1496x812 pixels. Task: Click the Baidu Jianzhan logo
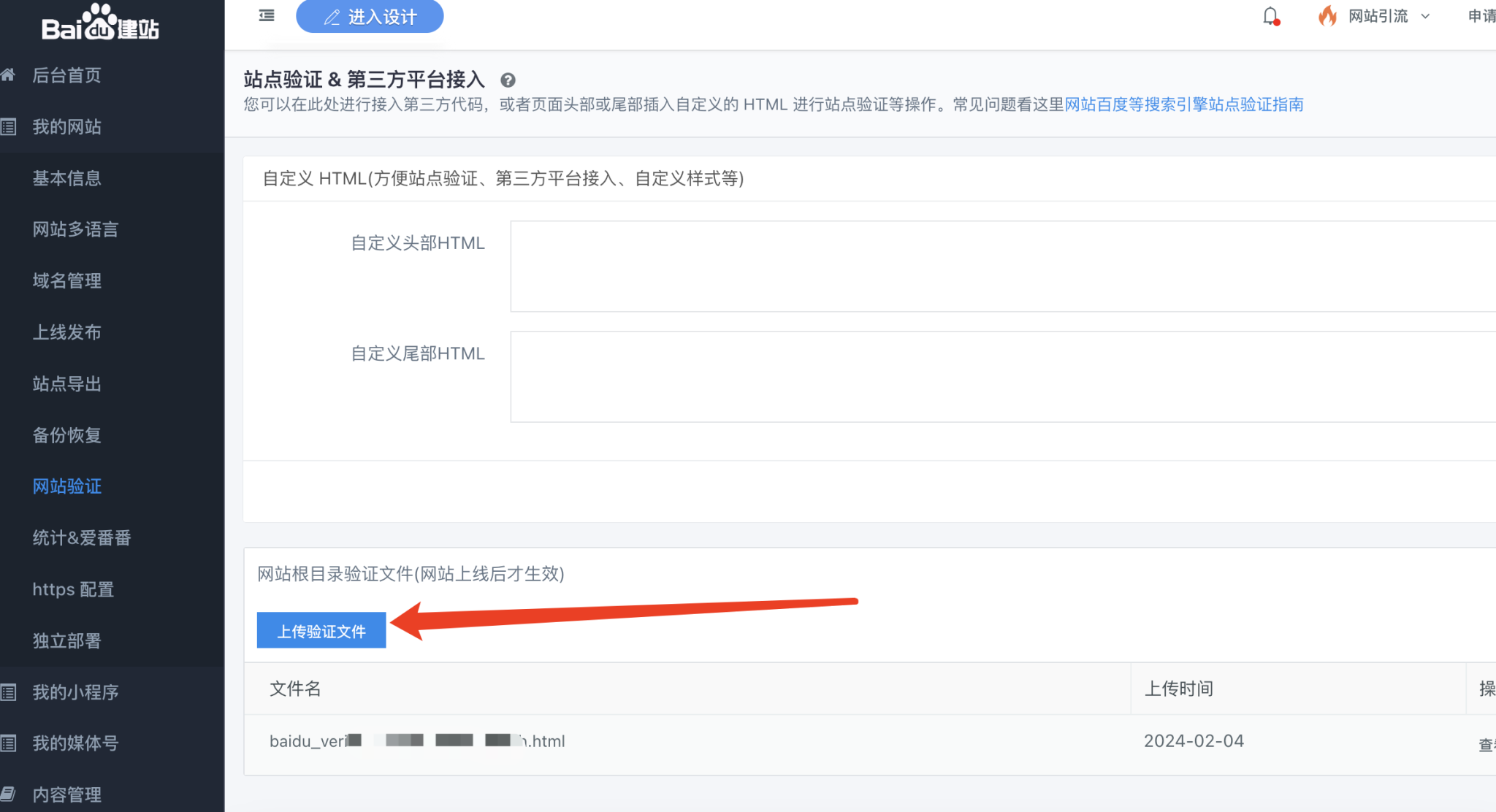100,23
